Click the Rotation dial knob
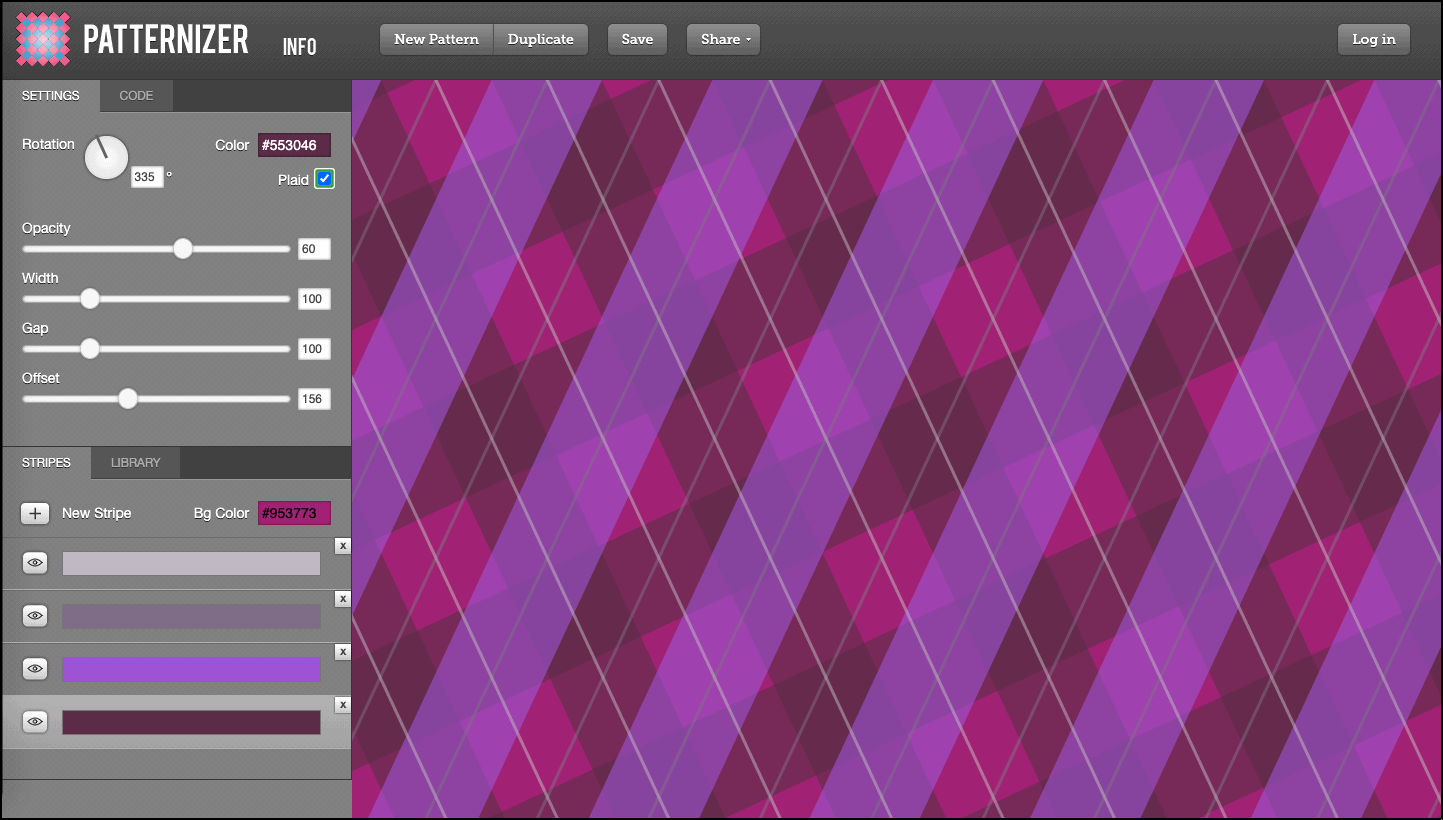Screen dimensions: 1443x820 point(106,157)
